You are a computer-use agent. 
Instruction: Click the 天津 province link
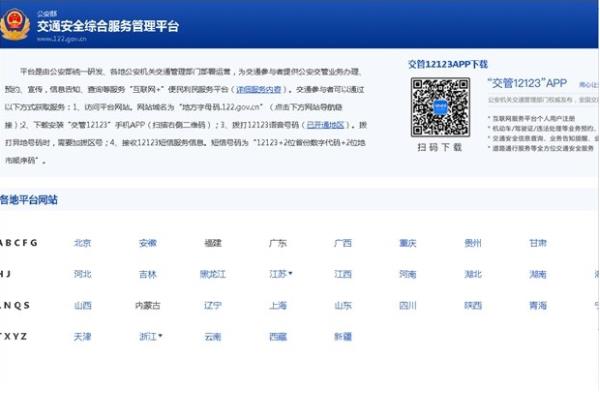click(x=83, y=337)
